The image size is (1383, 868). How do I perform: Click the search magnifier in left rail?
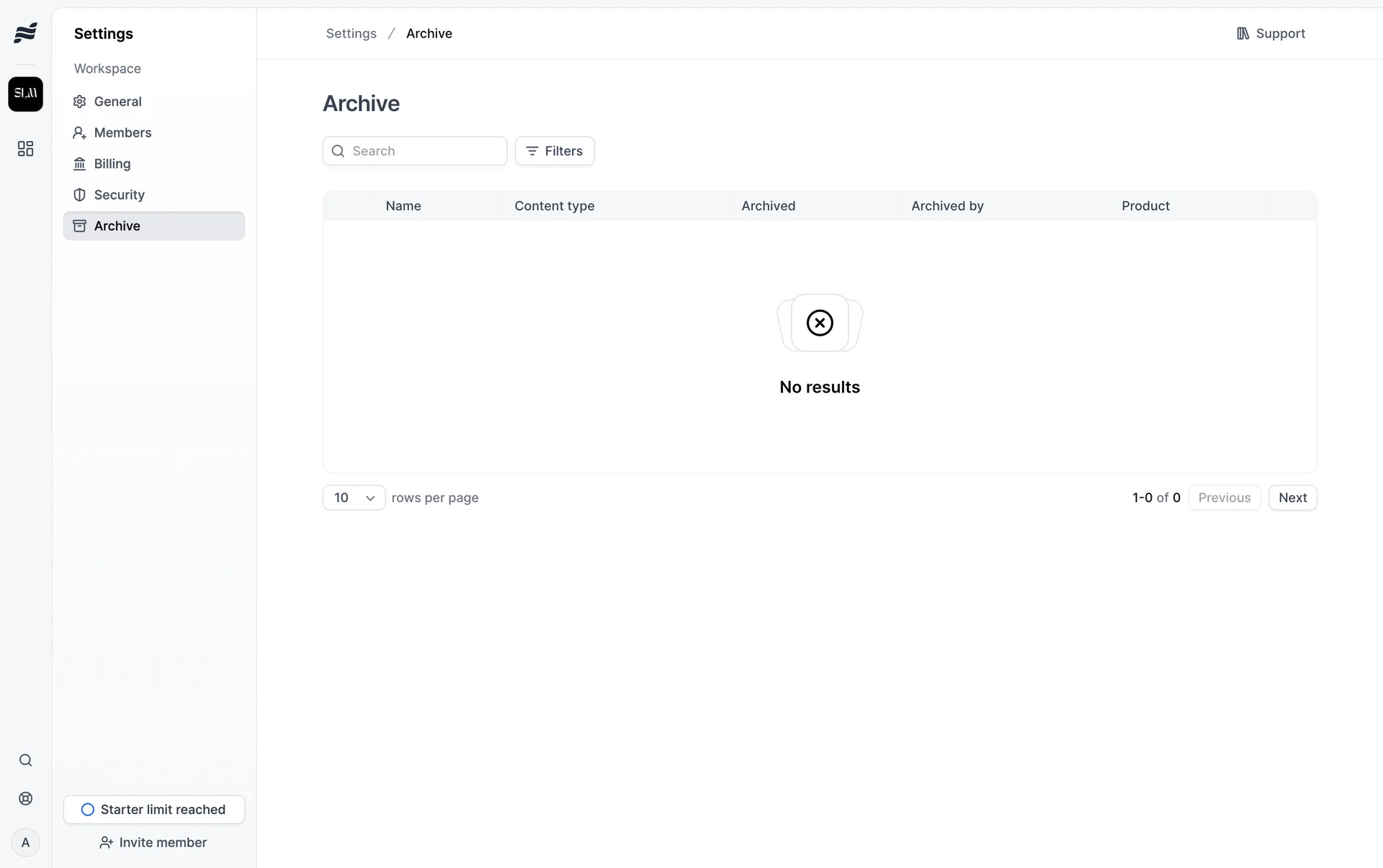click(25, 760)
